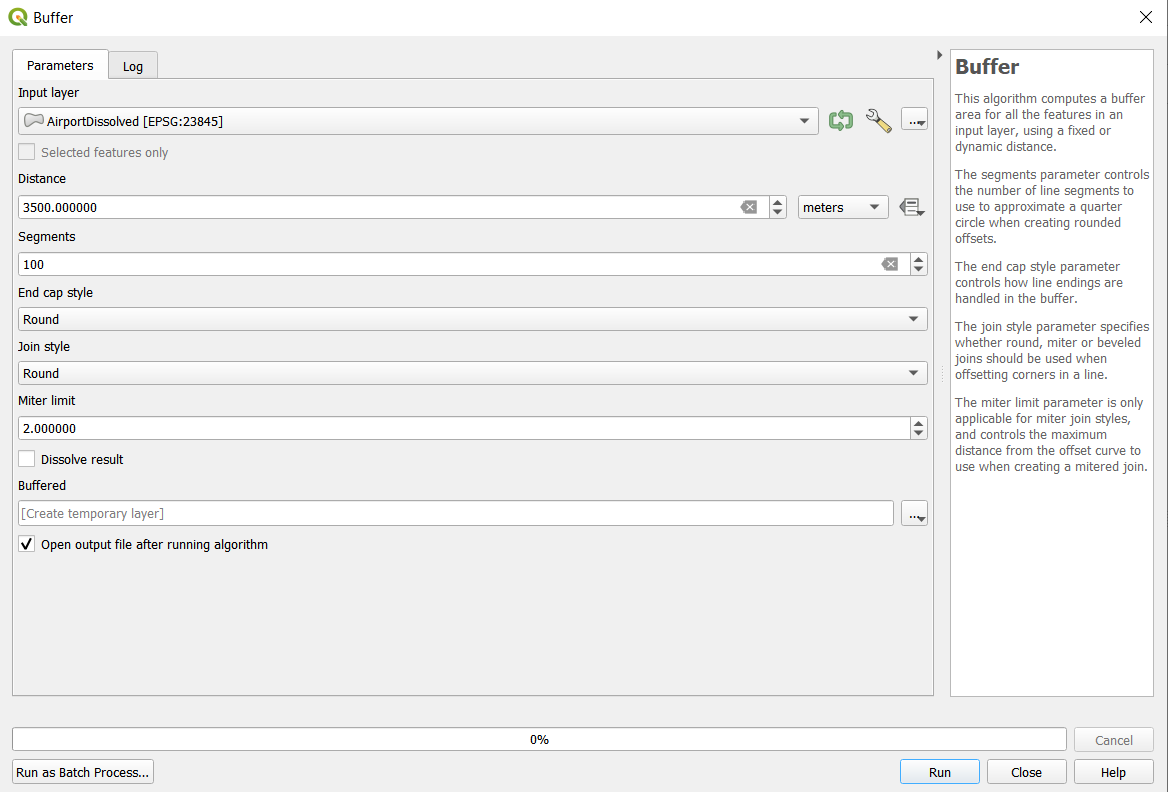
Task: Click the iterate over layer features icon
Action: coord(840,121)
